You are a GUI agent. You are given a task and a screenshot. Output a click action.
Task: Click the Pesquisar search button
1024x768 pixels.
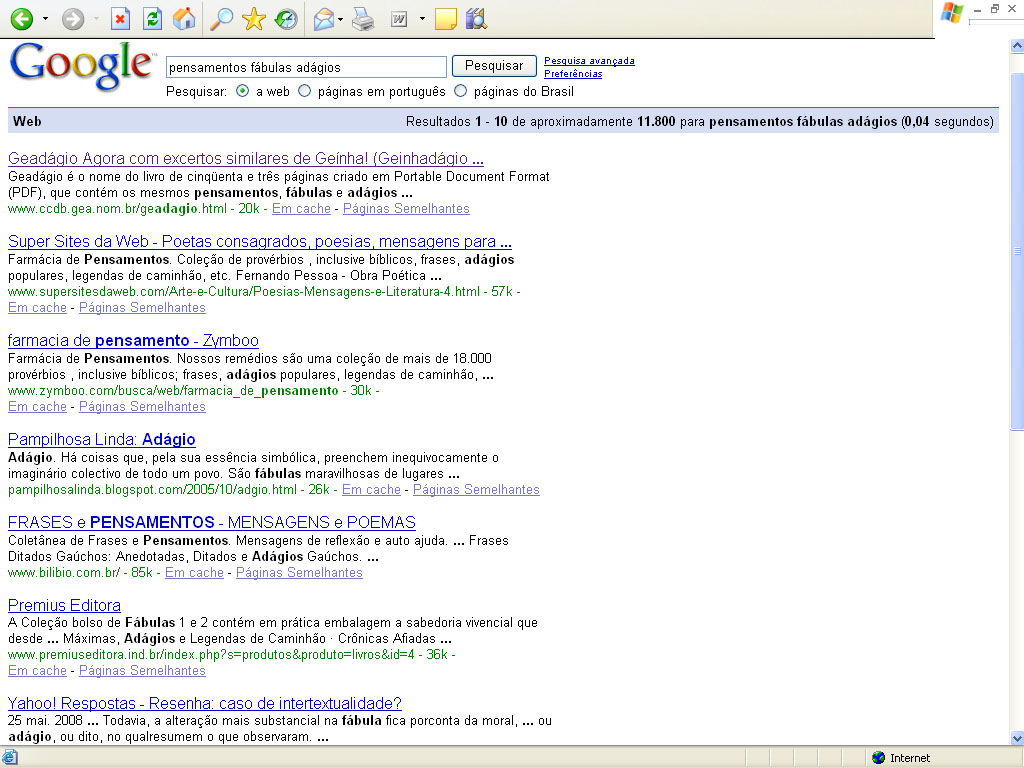[x=494, y=66]
